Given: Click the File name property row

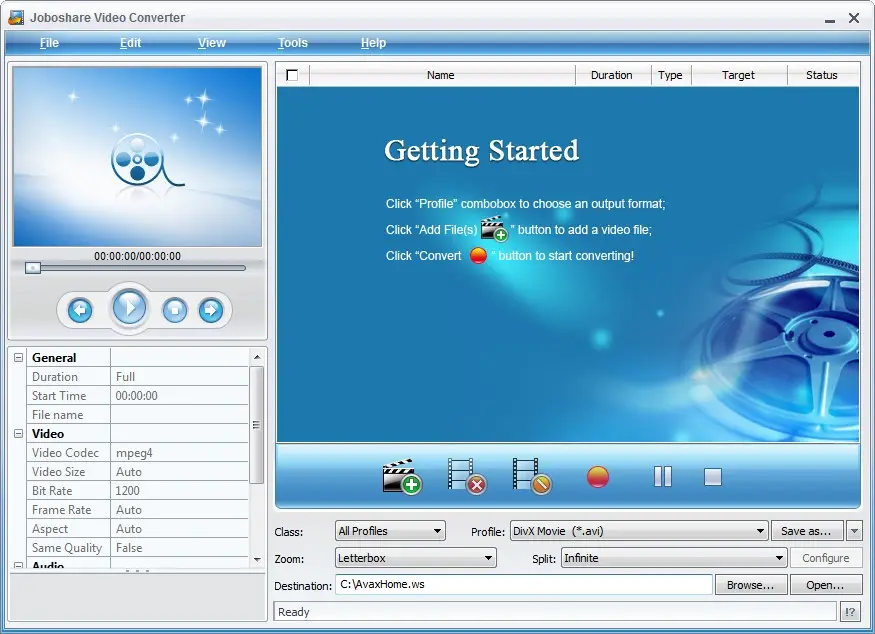Looking at the screenshot, I should tap(137, 415).
